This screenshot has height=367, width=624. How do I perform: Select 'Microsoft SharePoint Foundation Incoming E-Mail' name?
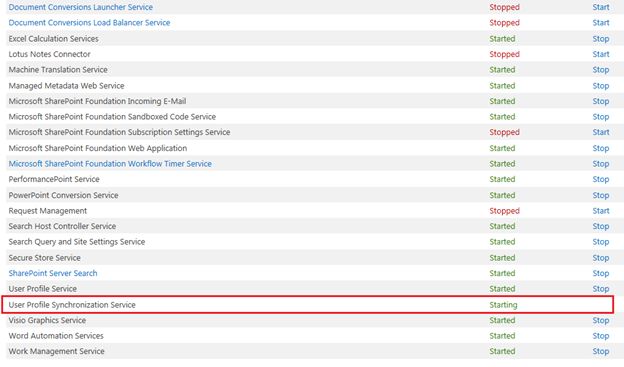coord(98,101)
